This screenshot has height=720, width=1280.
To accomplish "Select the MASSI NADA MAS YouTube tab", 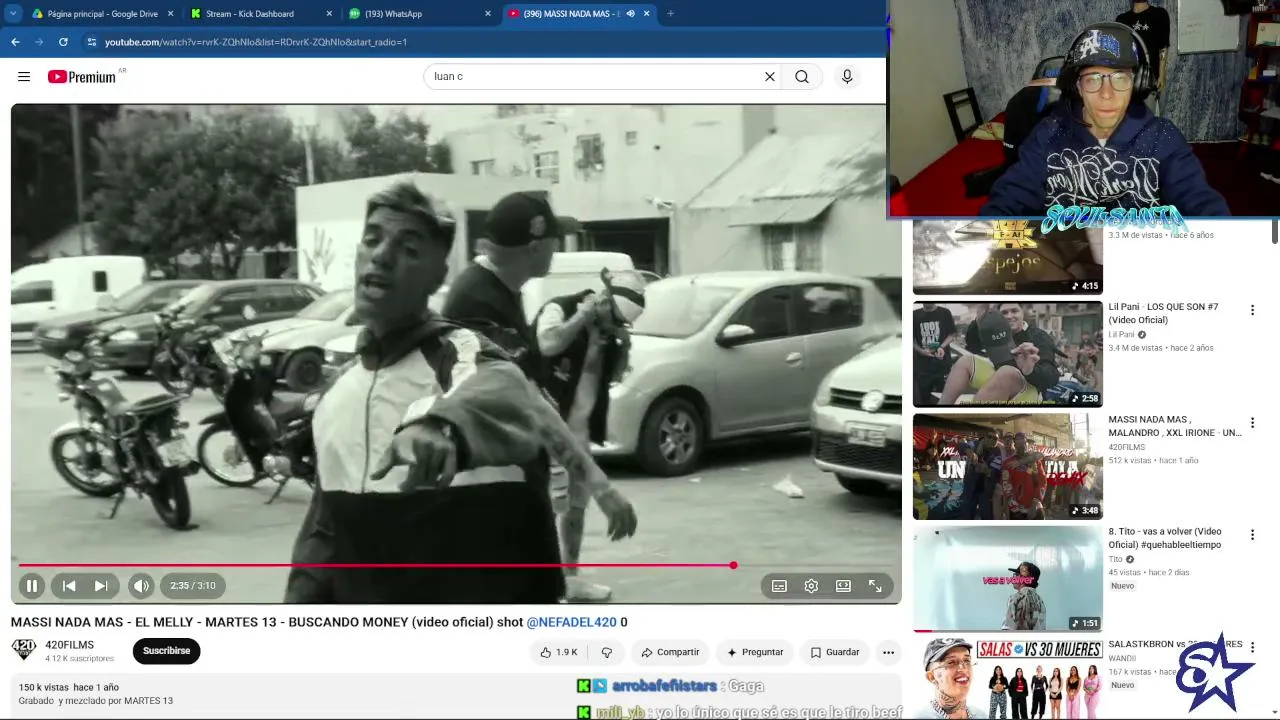I will tap(580, 14).
